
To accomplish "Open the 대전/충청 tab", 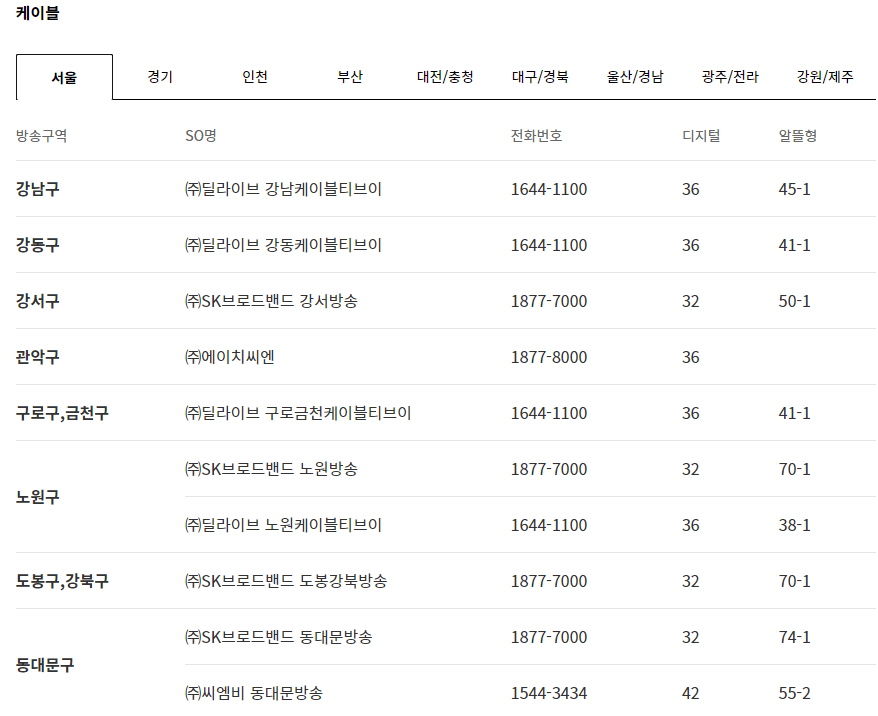I will tap(445, 77).
